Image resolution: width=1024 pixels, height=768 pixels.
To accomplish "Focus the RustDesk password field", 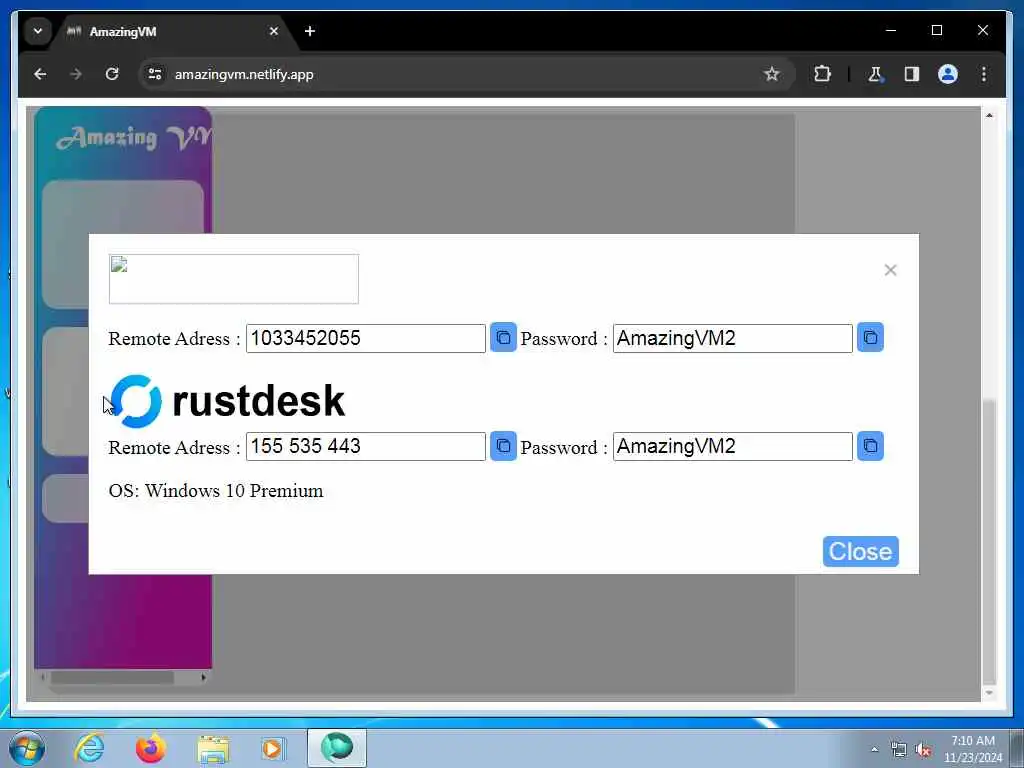I will [x=732, y=447].
